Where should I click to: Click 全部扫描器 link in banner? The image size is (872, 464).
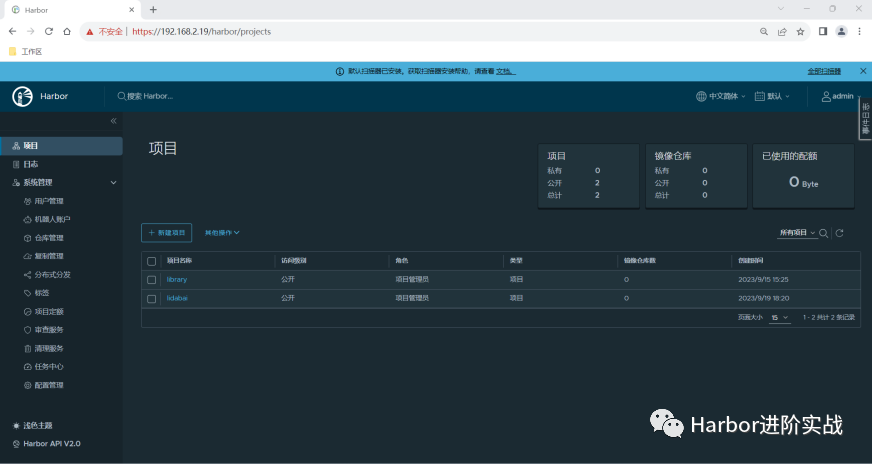824,71
